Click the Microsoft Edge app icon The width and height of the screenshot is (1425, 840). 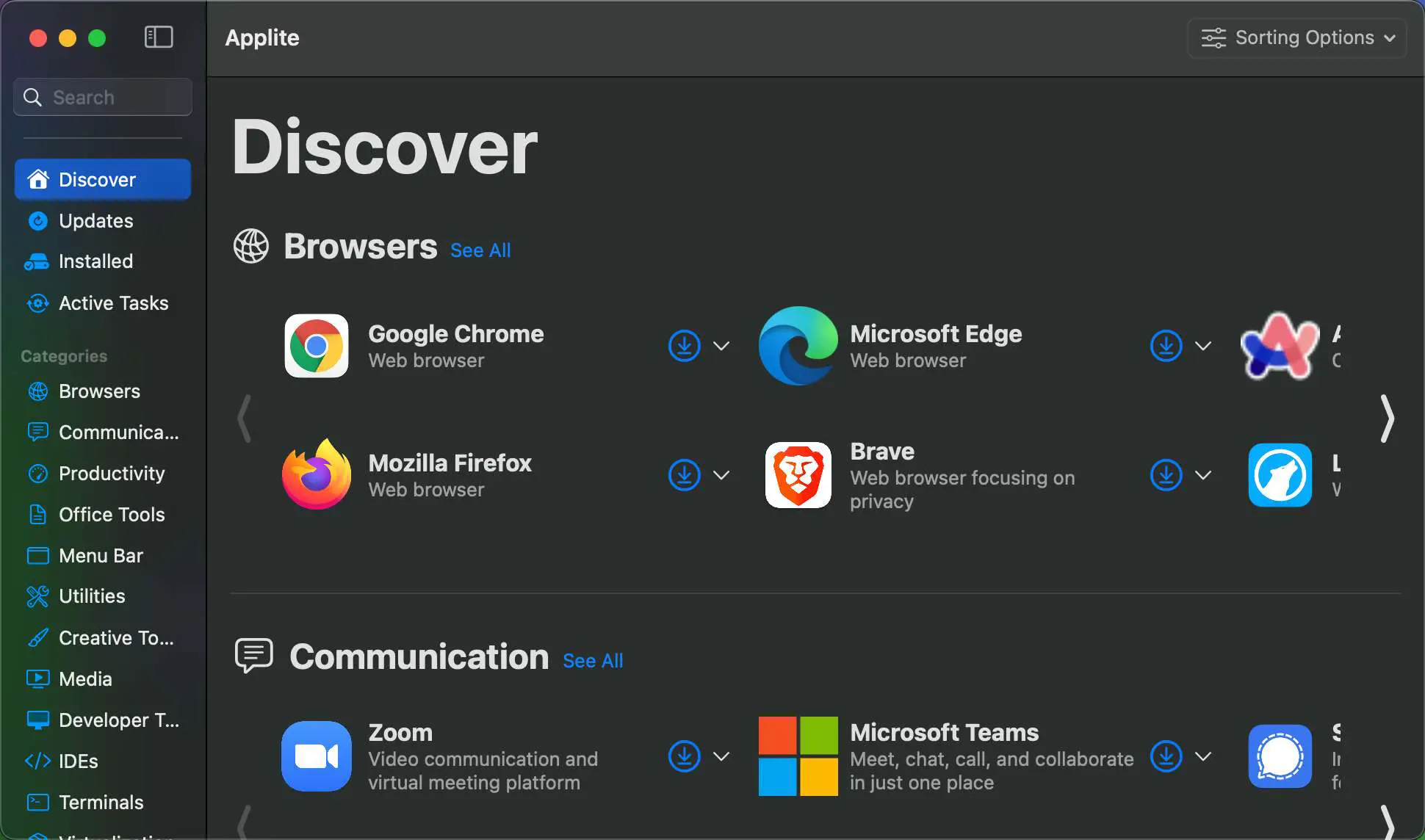[797, 345]
